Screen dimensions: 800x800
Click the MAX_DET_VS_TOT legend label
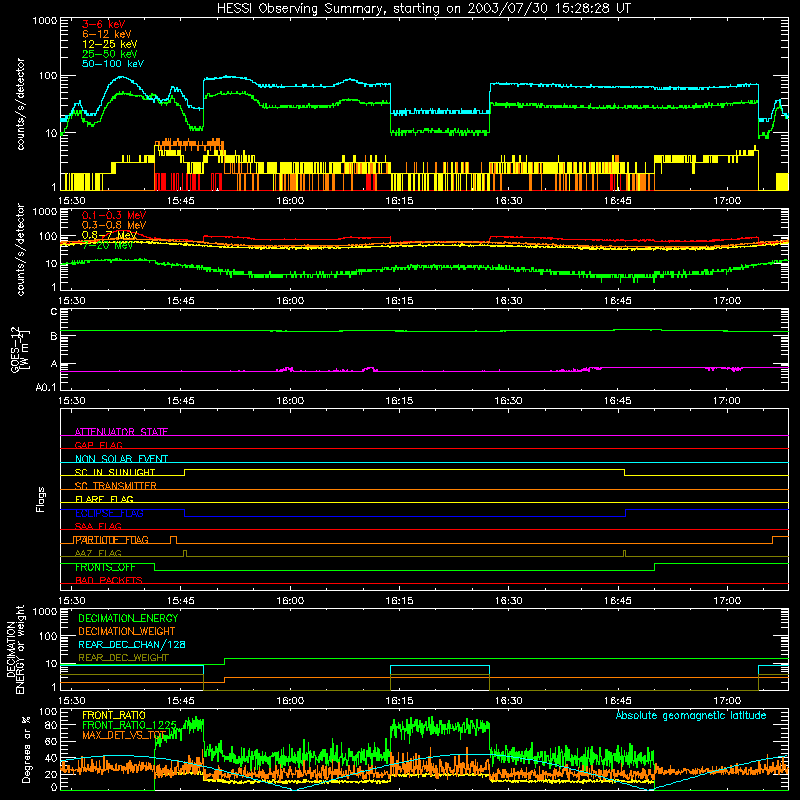[x=124, y=735]
